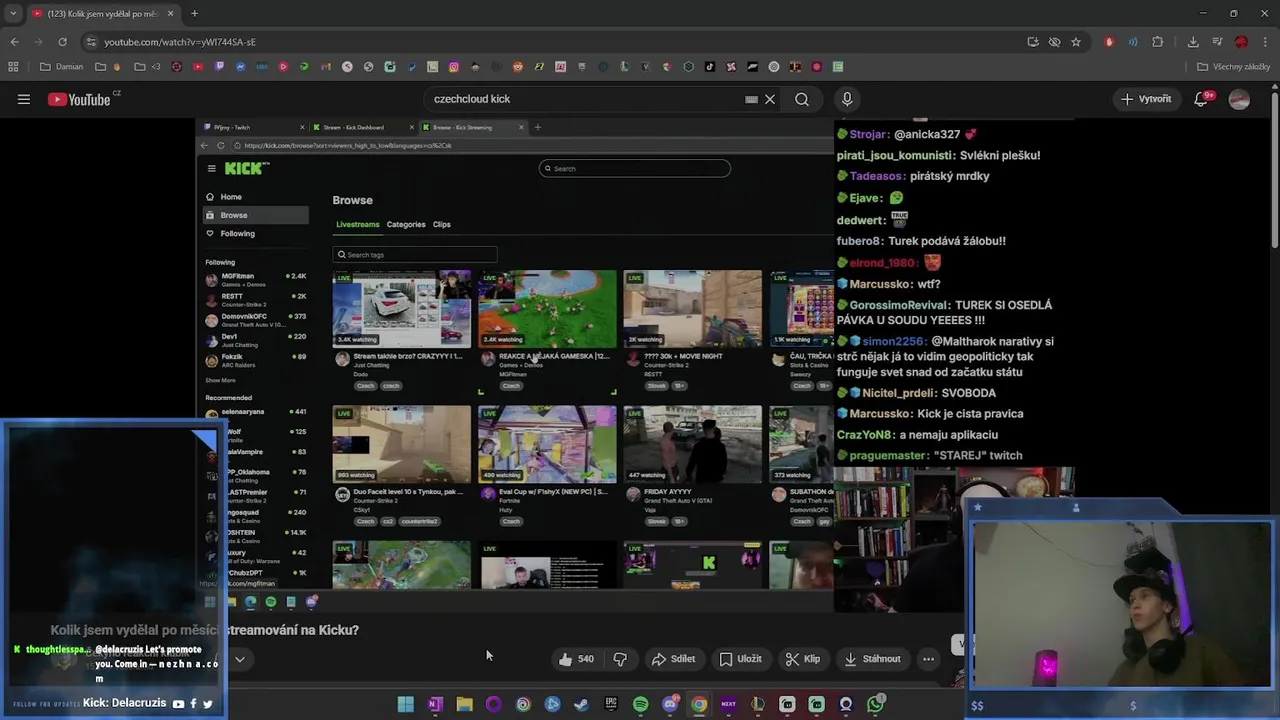
Task: Start voice search with the microphone
Action: coord(847,99)
